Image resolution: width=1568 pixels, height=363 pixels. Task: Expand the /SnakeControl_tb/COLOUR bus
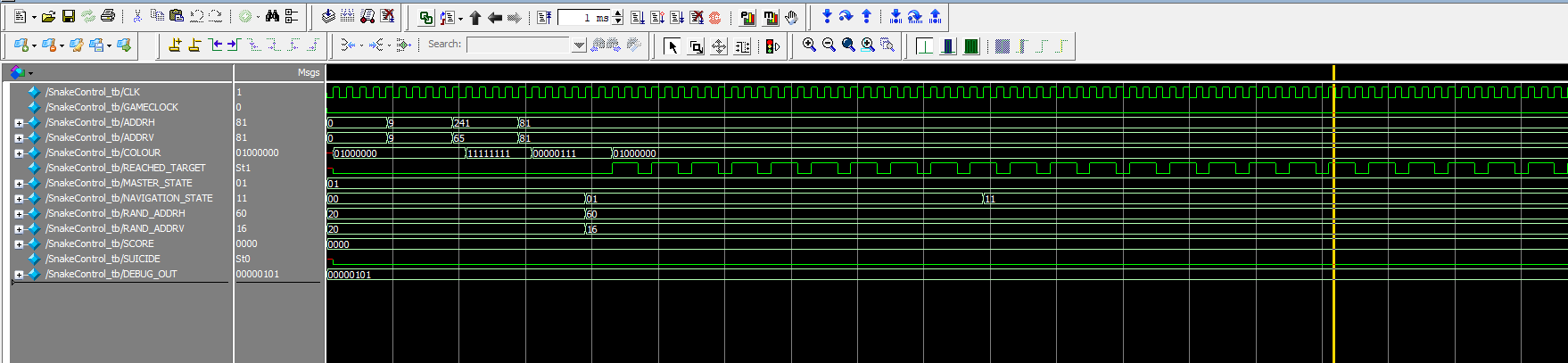coord(19,153)
